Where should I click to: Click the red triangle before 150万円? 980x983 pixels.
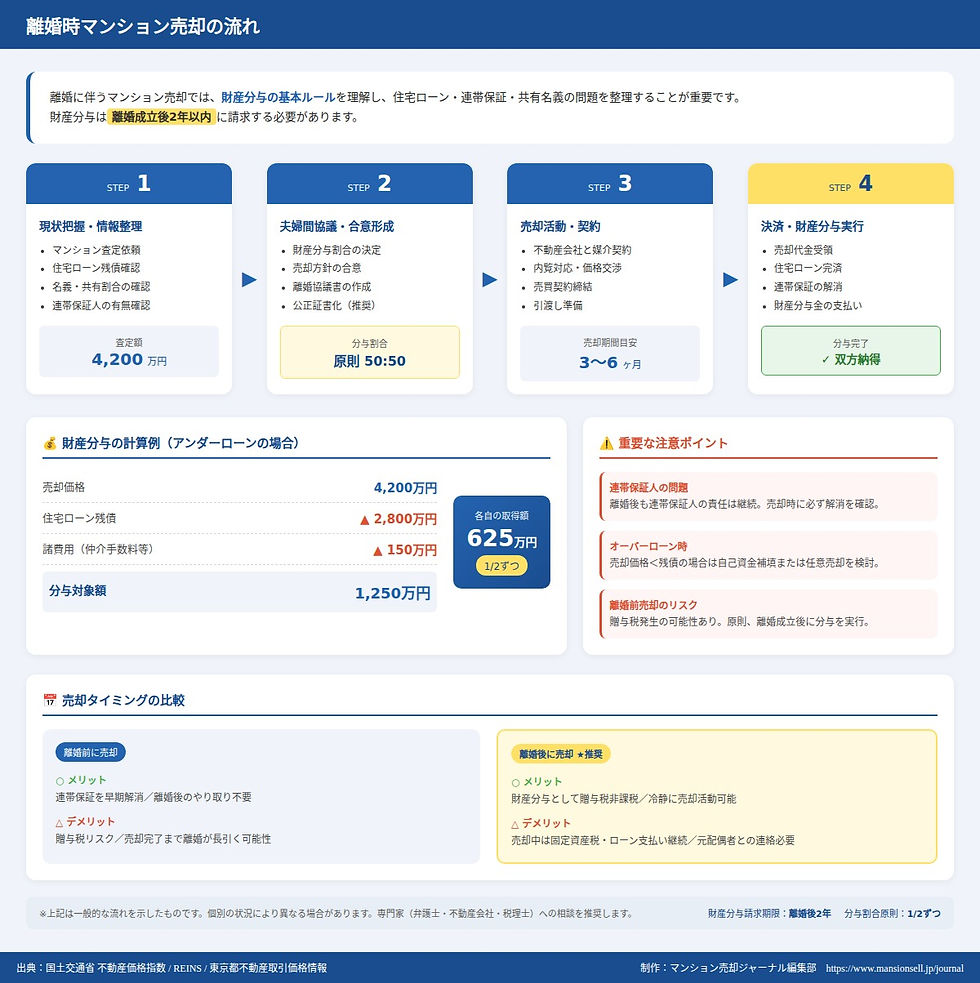377,551
